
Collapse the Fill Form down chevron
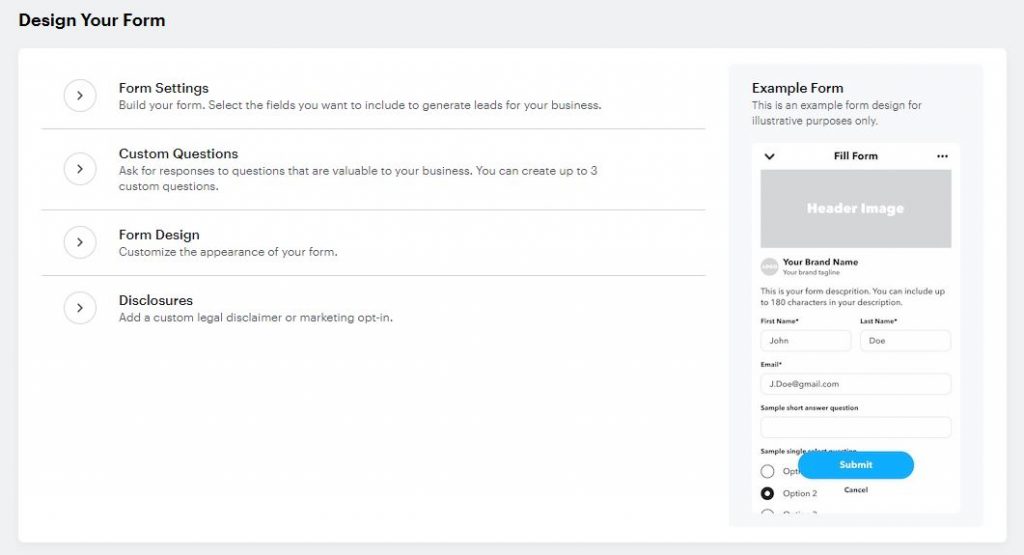769,156
